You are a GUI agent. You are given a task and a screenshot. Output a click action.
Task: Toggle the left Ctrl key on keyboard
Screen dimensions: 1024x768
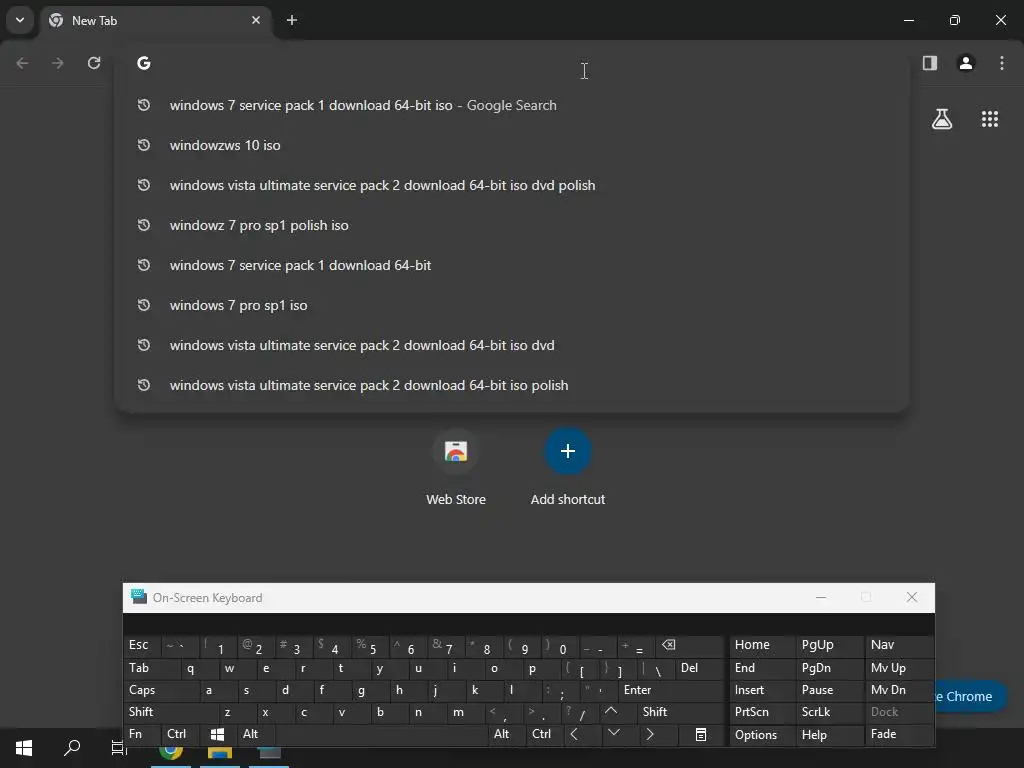pos(180,734)
